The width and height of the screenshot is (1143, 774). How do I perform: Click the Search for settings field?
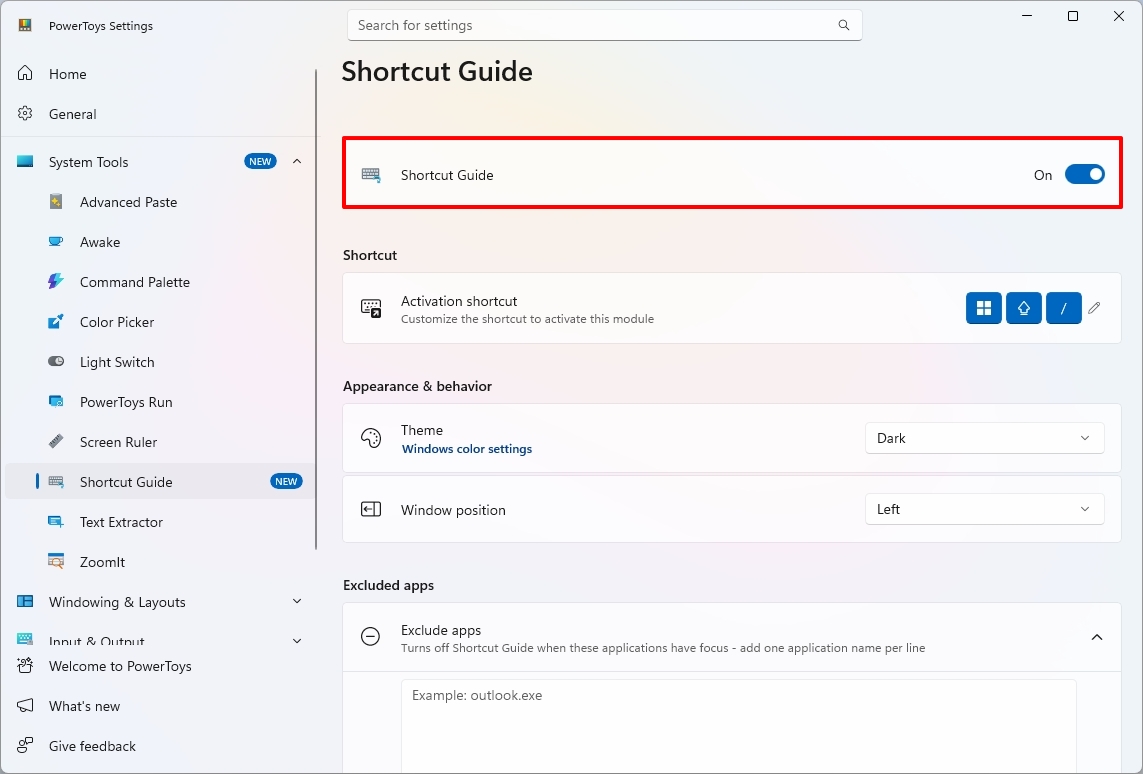coord(604,26)
